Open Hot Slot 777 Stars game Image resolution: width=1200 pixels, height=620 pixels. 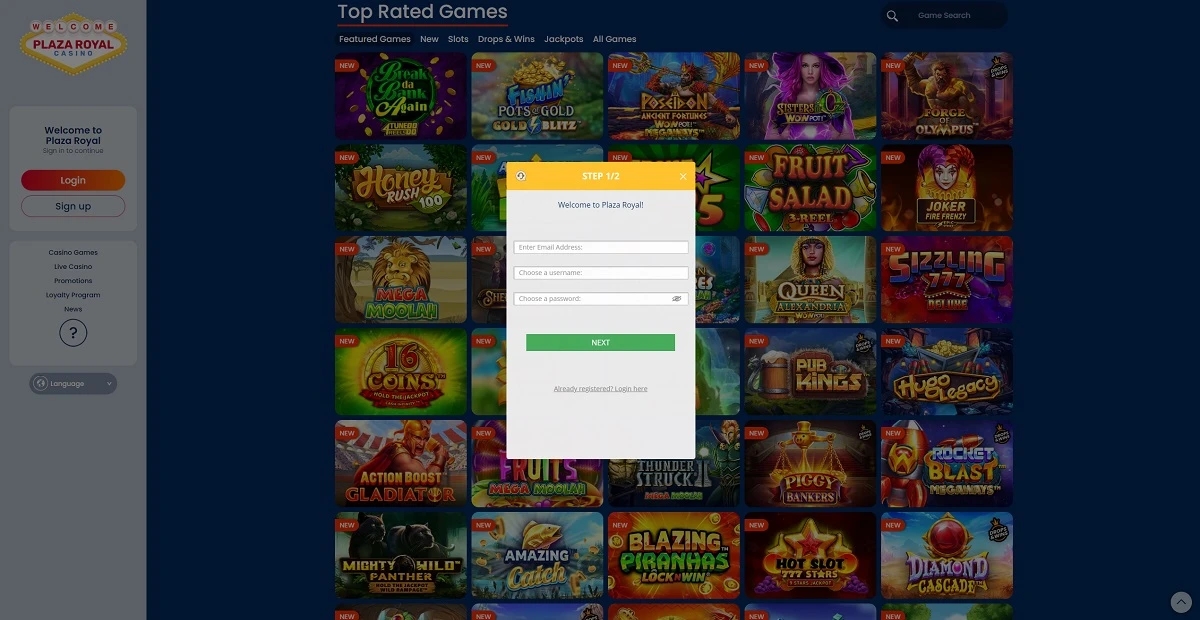pyautogui.click(x=810, y=555)
